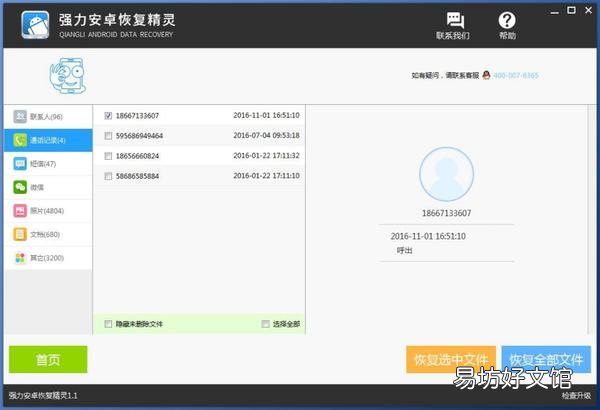Screen dimensions: 600x410
Task: Click the 18667133607 number under the avatar
Action: point(446,213)
